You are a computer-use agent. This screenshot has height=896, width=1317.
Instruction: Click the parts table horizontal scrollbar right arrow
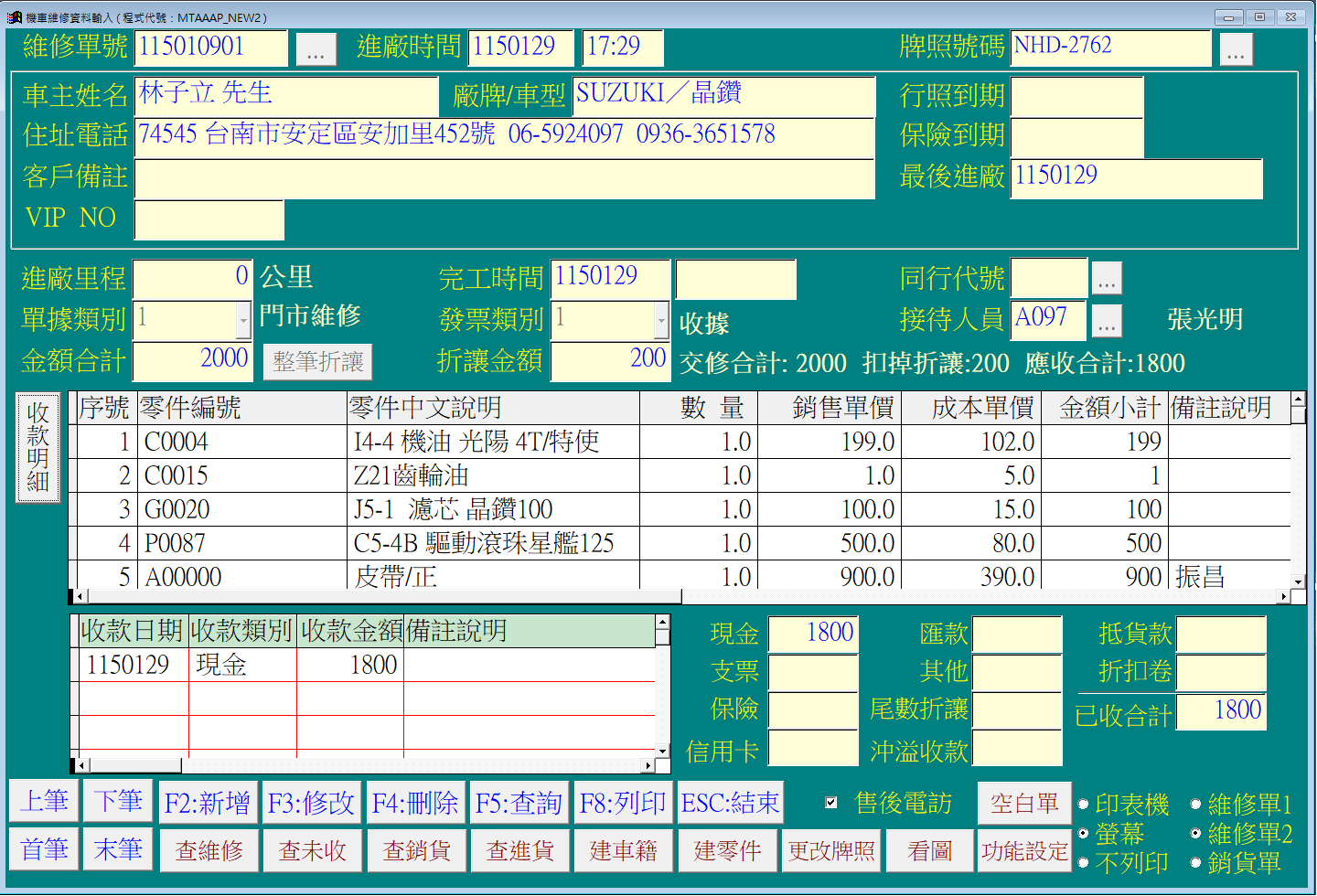pos(1284,596)
